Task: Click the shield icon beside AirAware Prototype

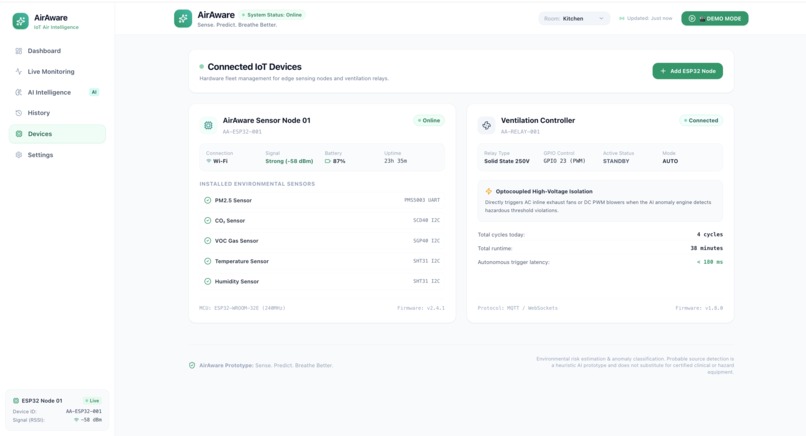Action: coord(192,366)
